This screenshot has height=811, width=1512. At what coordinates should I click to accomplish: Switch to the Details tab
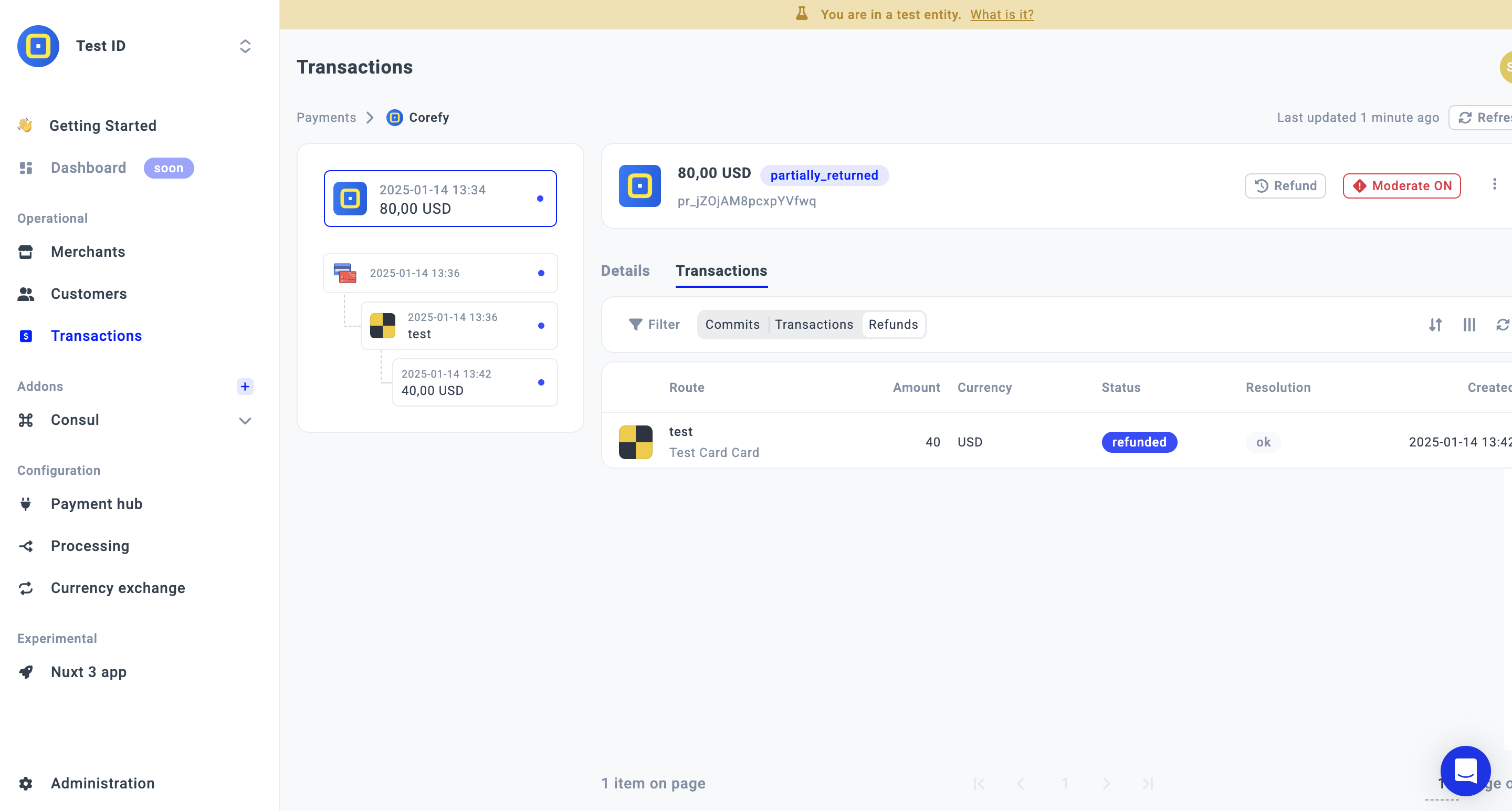tap(625, 271)
